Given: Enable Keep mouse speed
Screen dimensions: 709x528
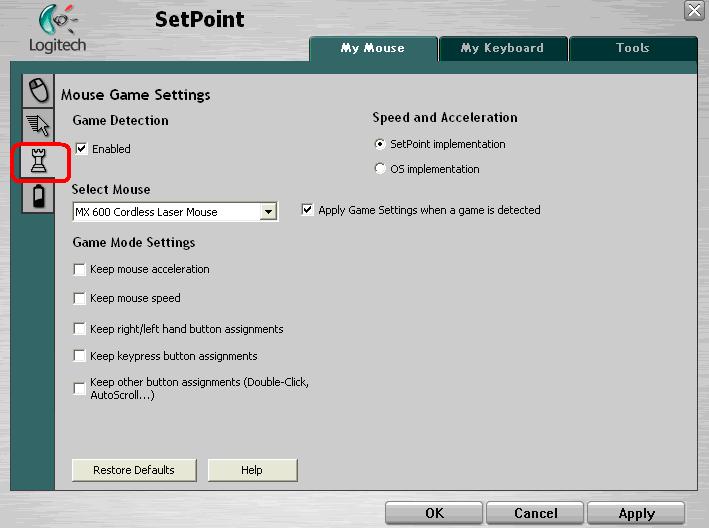Looking at the screenshot, I should pos(80,298).
